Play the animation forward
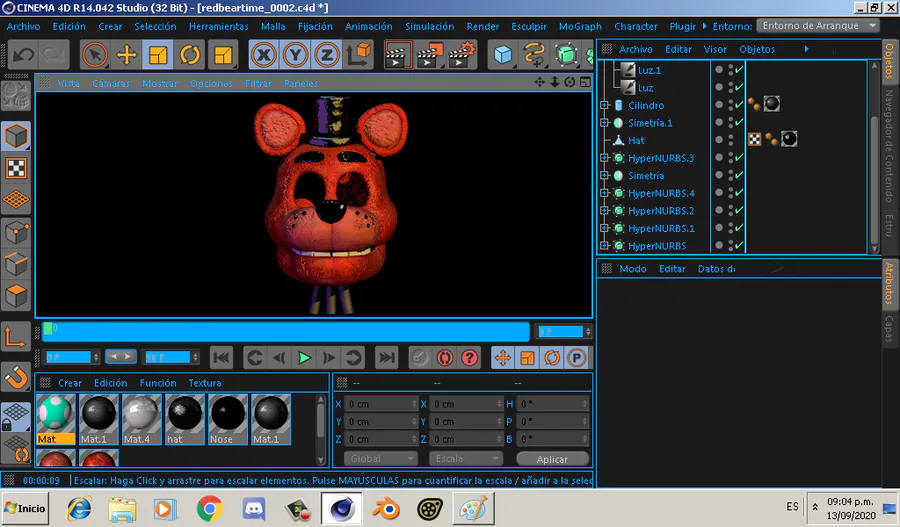 click(x=304, y=358)
